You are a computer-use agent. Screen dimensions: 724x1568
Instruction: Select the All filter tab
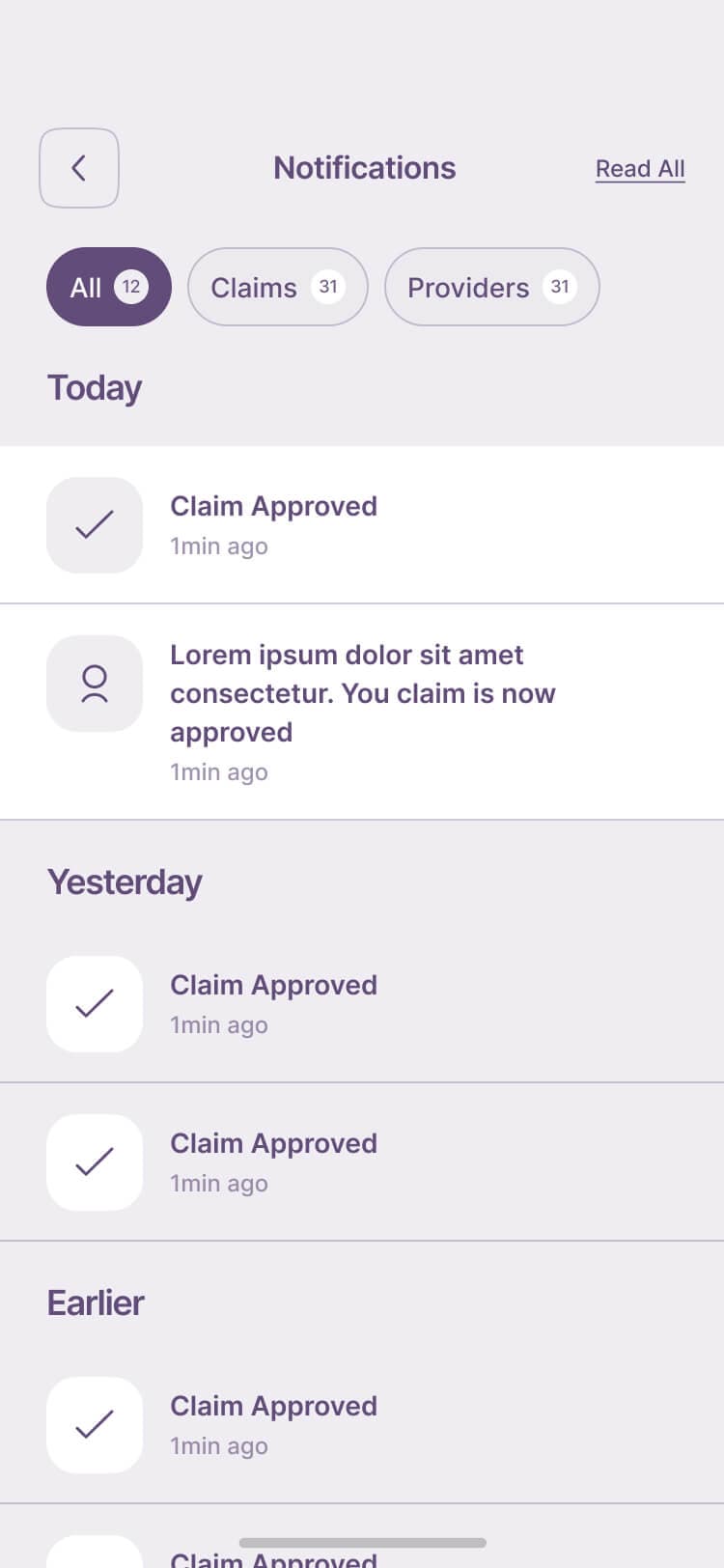(87, 288)
